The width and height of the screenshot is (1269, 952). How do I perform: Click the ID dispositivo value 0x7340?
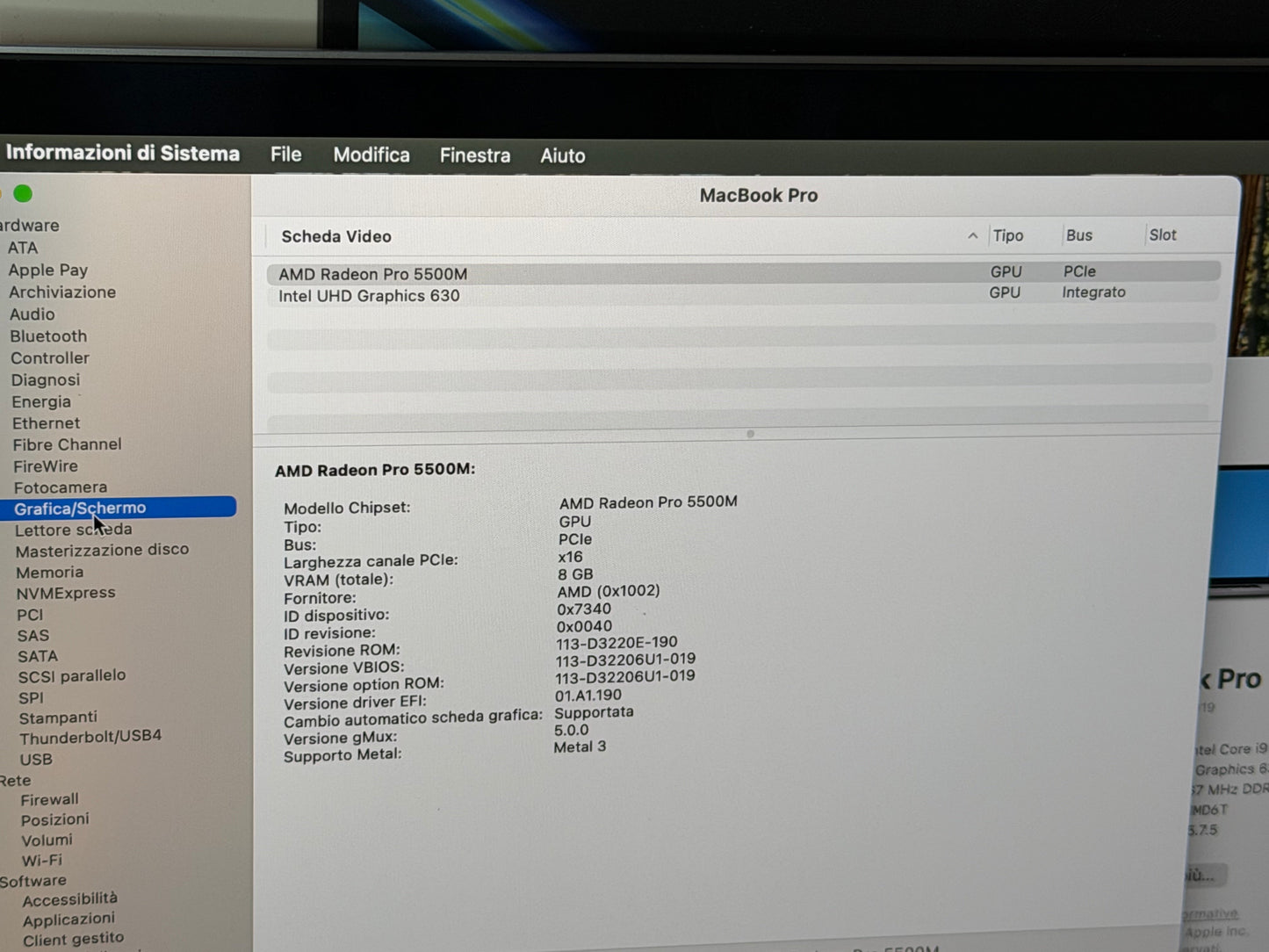pos(584,609)
